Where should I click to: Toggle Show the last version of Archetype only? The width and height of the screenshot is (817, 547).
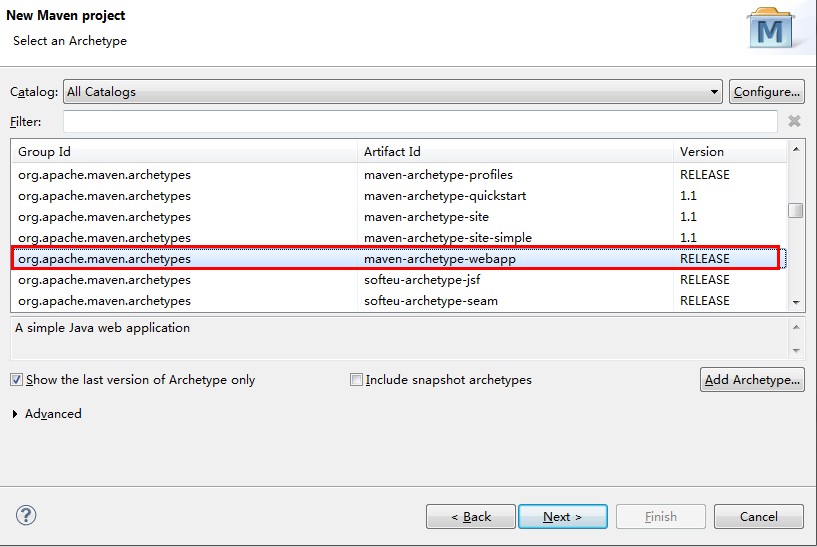click(17, 380)
